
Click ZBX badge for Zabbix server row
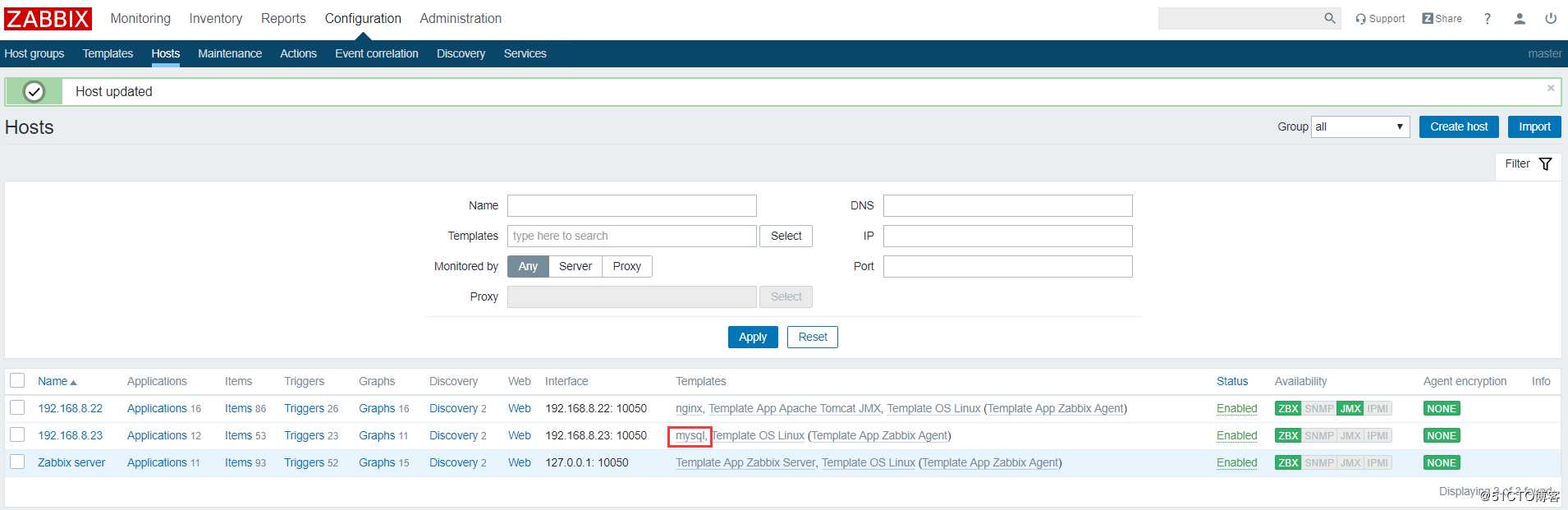pyautogui.click(x=1288, y=462)
